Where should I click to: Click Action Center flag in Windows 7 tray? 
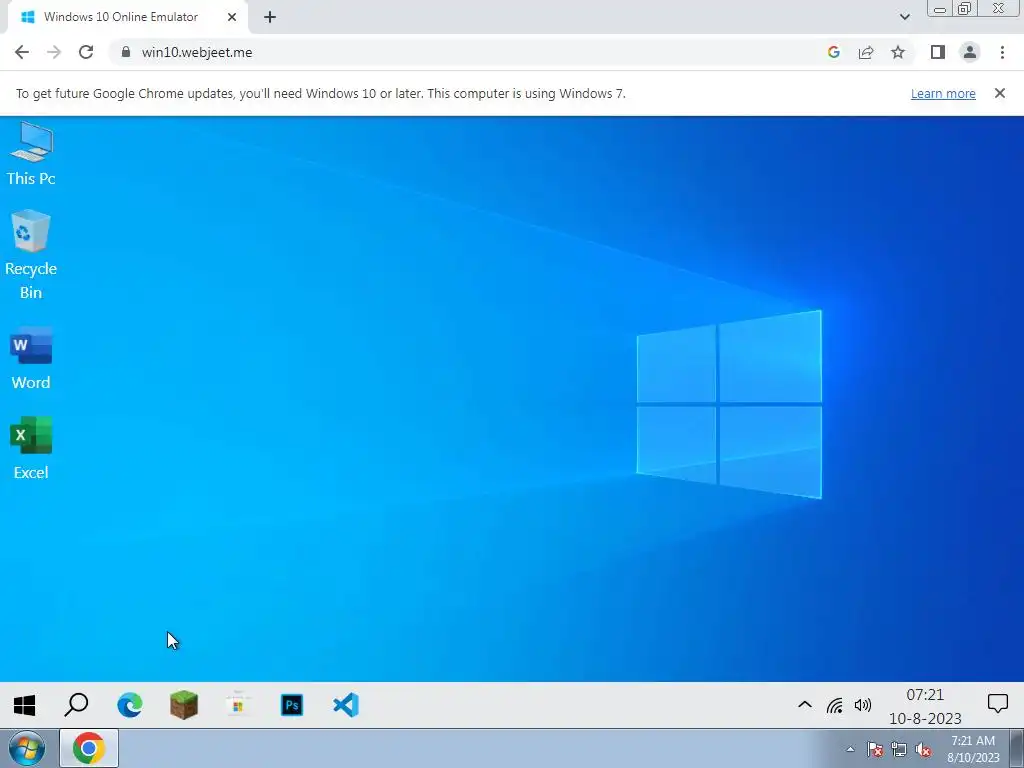point(875,749)
